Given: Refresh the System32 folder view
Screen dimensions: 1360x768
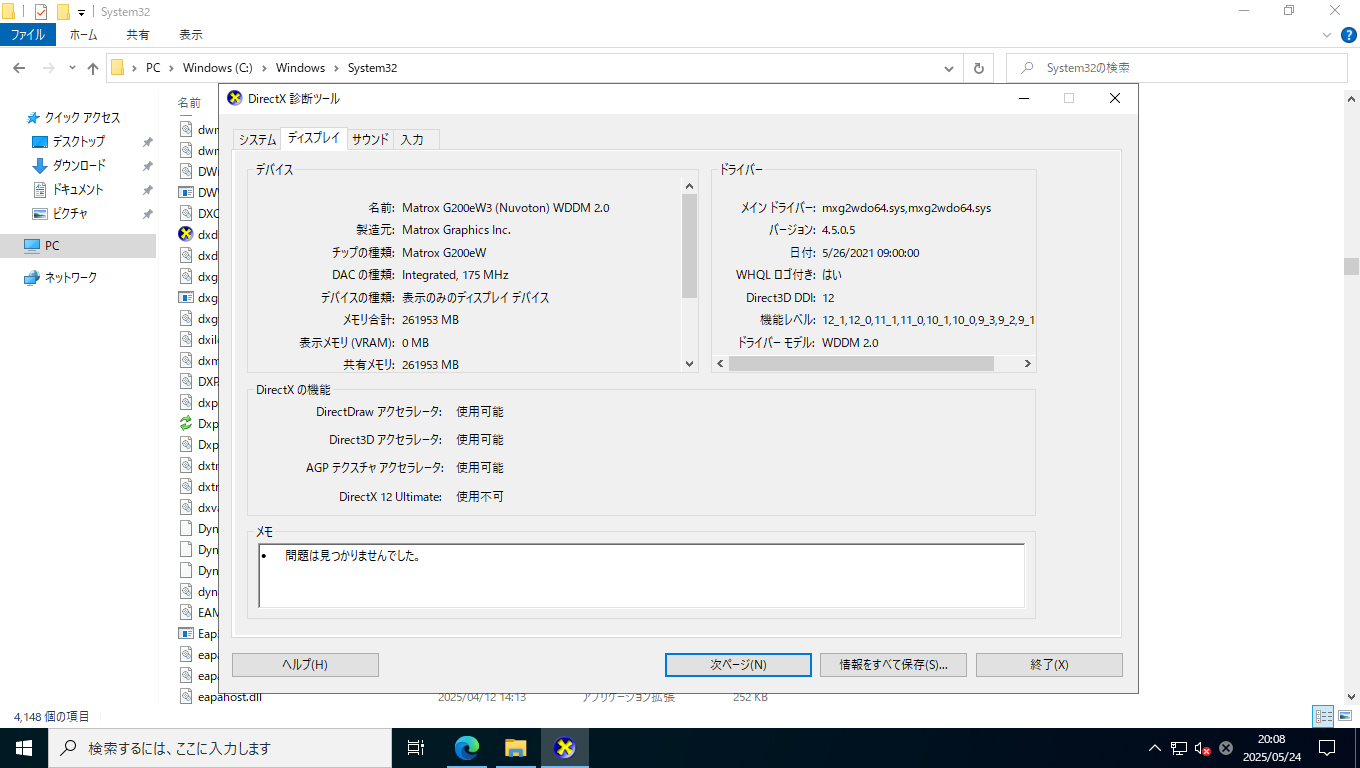Looking at the screenshot, I should click(x=978, y=68).
